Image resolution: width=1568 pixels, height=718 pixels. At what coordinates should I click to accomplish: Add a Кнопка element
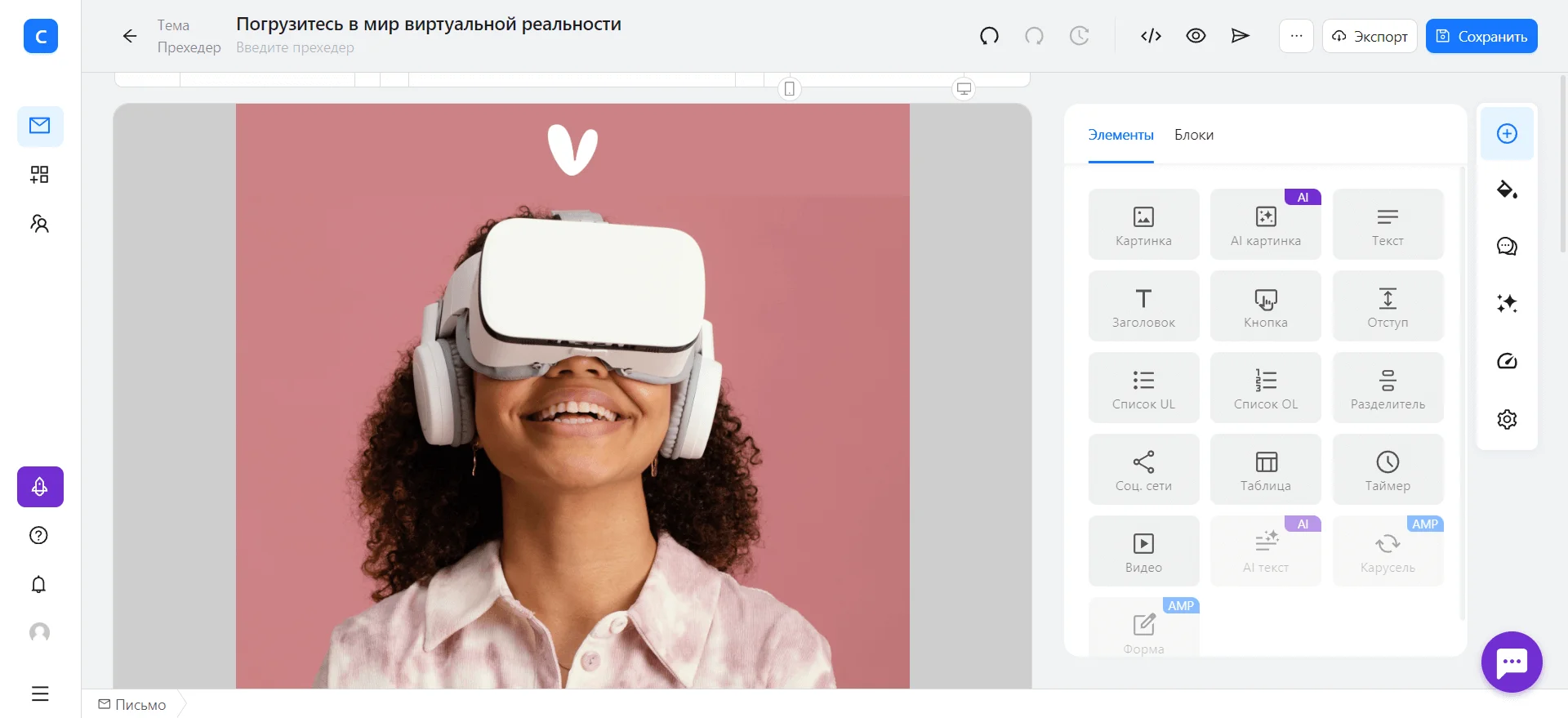(x=1265, y=306)
